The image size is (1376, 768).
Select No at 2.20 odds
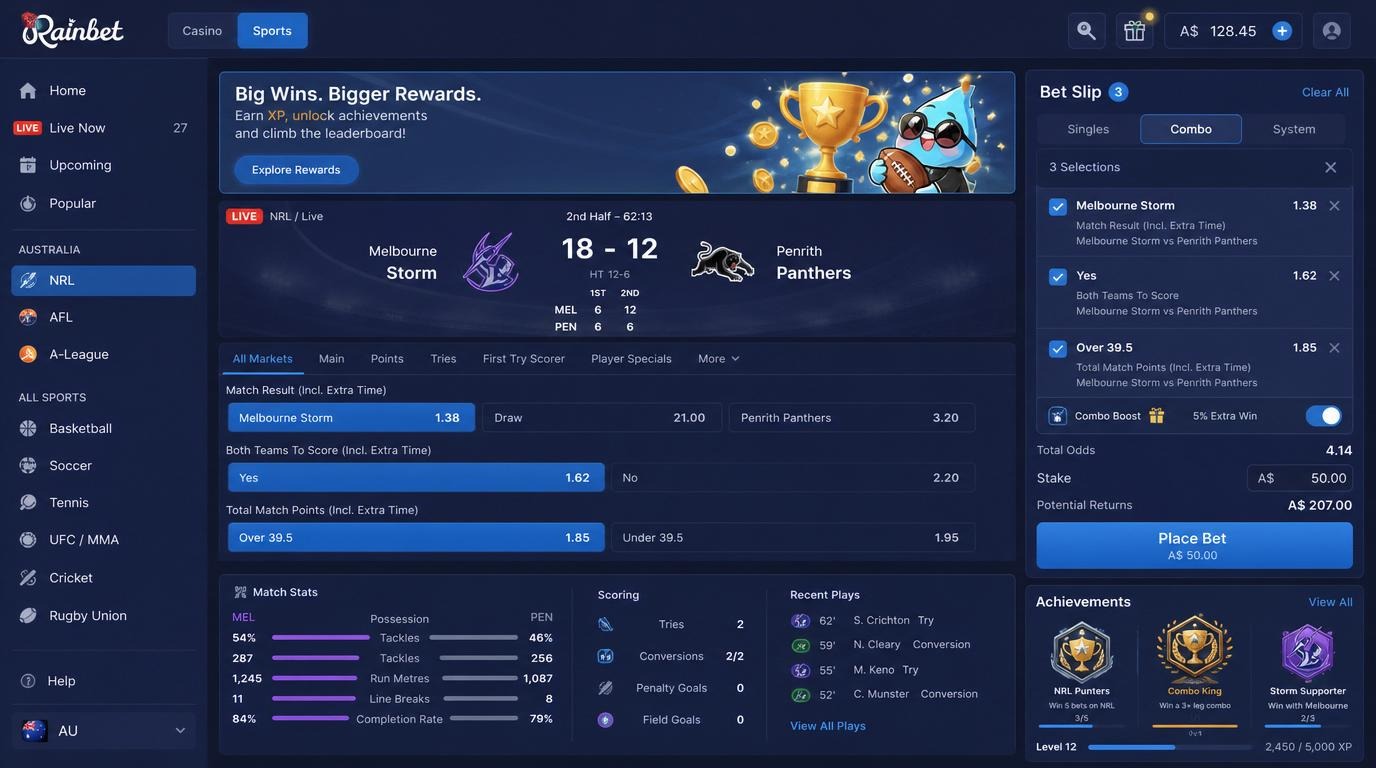(x=793, y=477)
